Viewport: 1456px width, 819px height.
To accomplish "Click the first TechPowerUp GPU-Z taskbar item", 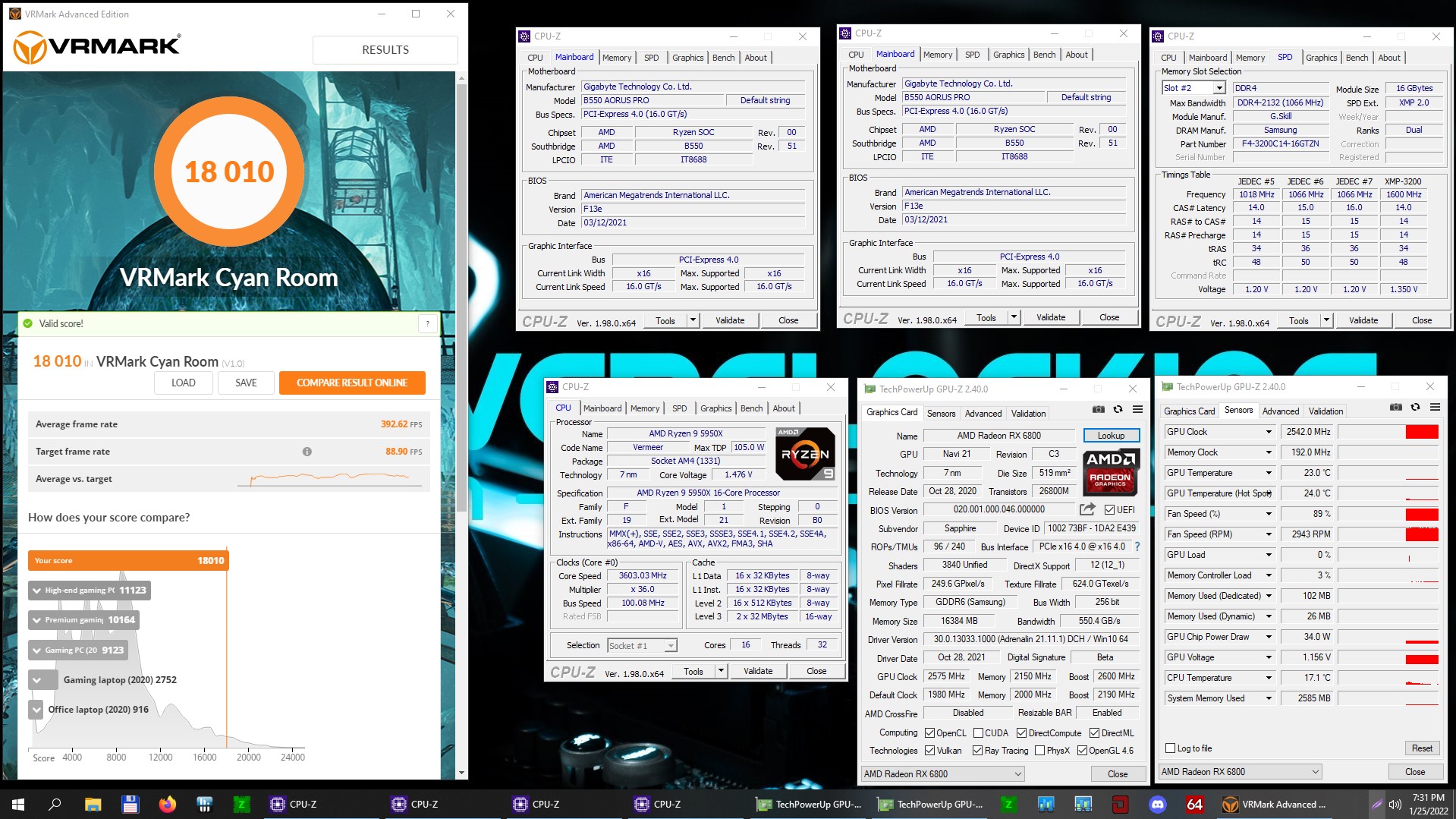I will pos(807,804).
